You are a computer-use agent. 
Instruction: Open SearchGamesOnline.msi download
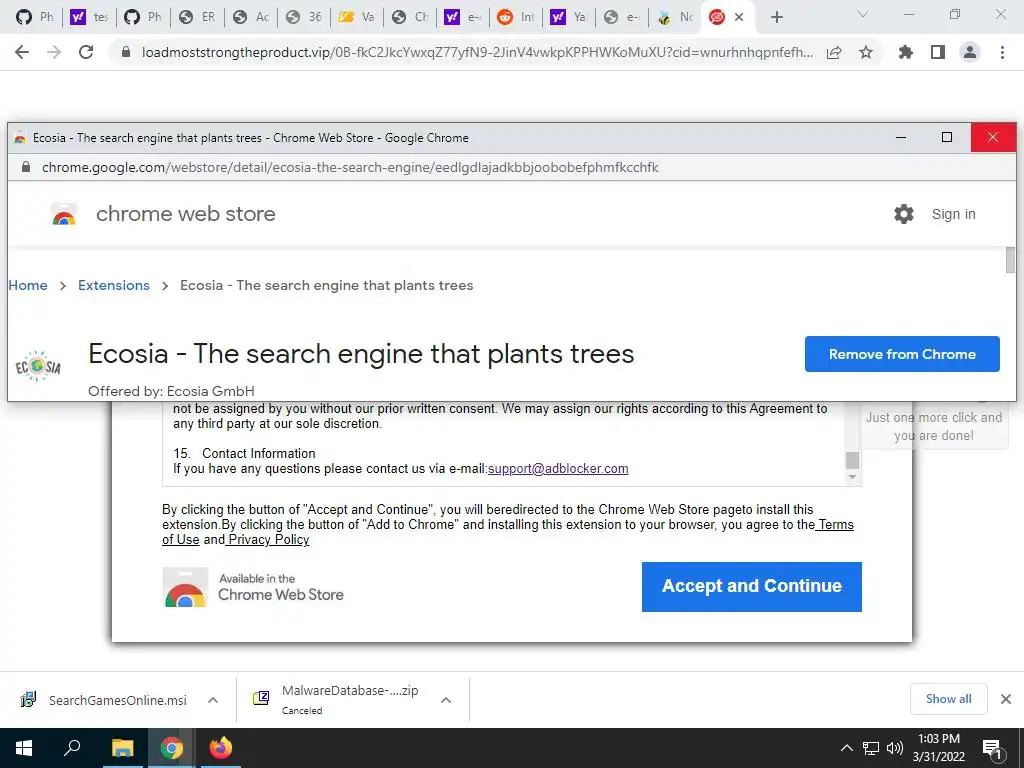(104, 700)
